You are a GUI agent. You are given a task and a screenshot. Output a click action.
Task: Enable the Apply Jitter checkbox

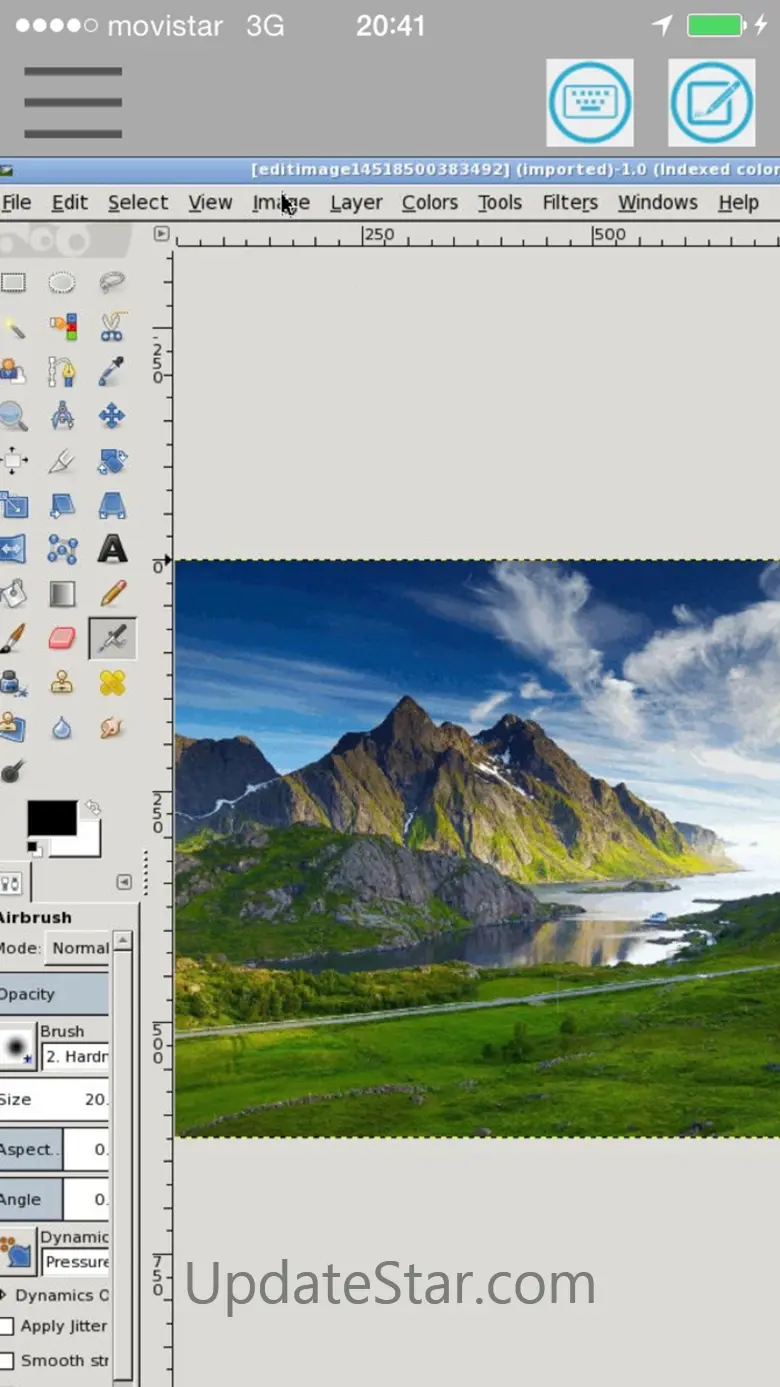pos(7,1326)
